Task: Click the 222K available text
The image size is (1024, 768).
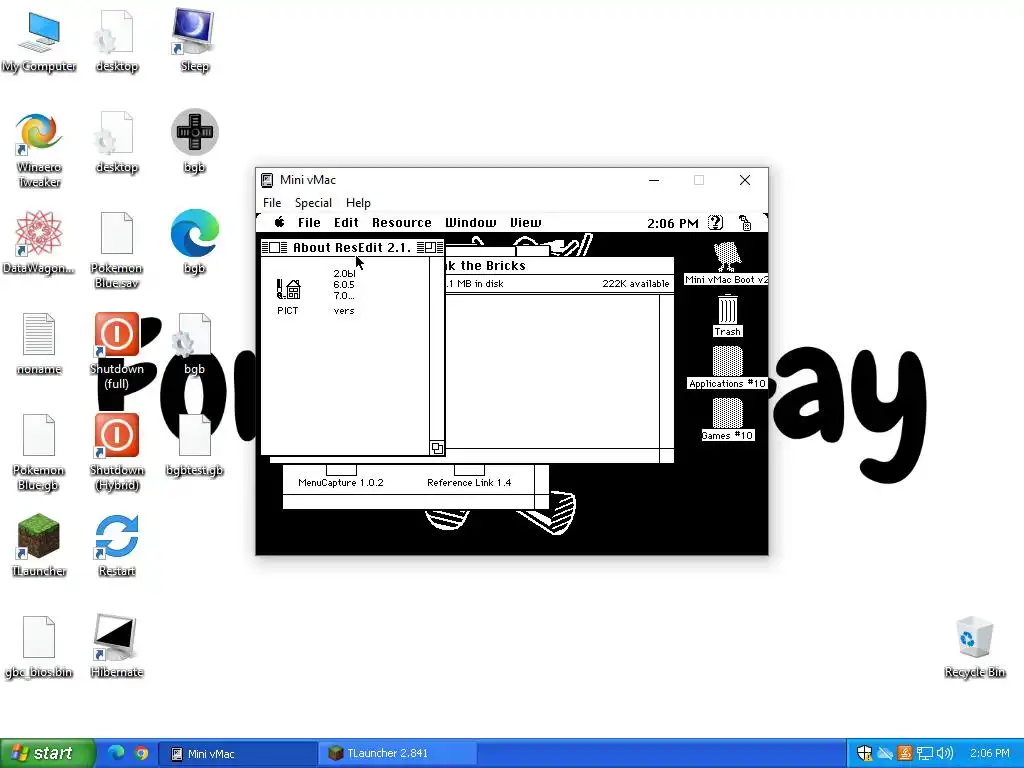Action: [x=635, y=283]
